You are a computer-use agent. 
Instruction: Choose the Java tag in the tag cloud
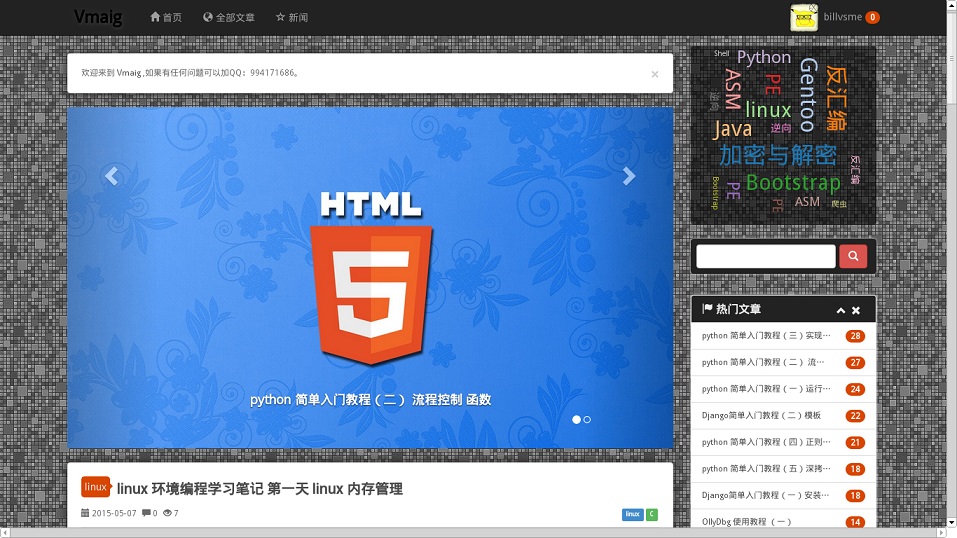[x=732, y=129]
